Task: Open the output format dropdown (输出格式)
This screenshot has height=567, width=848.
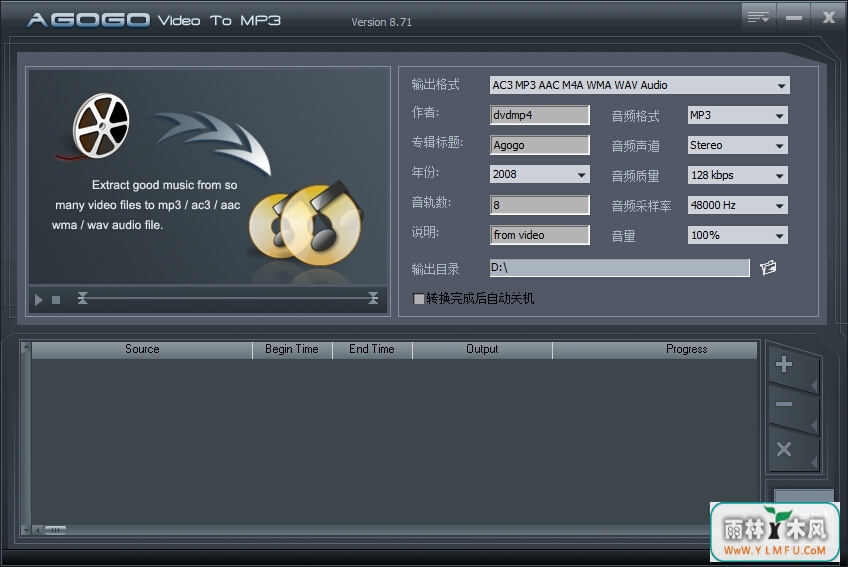Action: (x=640, y=85)
